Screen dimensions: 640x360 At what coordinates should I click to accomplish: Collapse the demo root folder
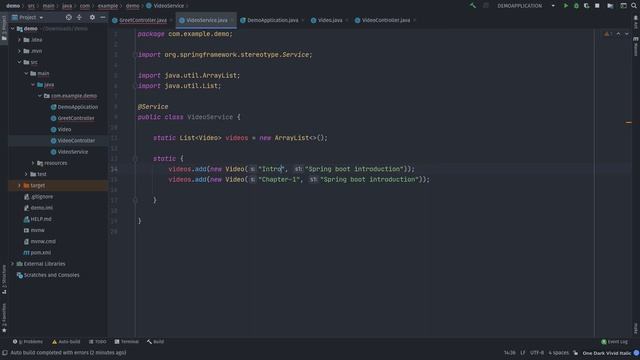coord(13,29)
